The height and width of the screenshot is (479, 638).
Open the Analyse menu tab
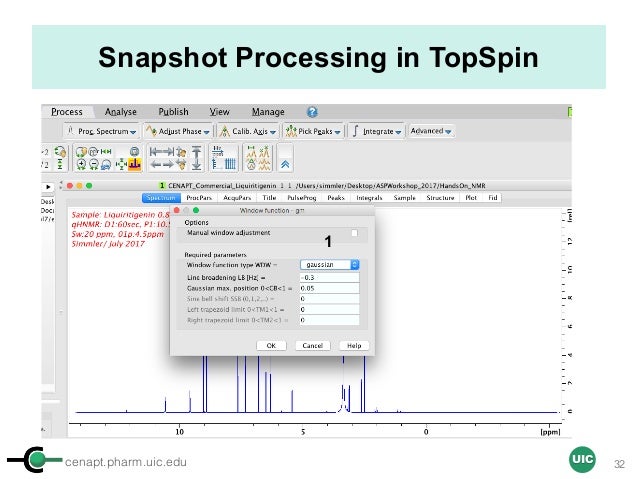point(120,112)
